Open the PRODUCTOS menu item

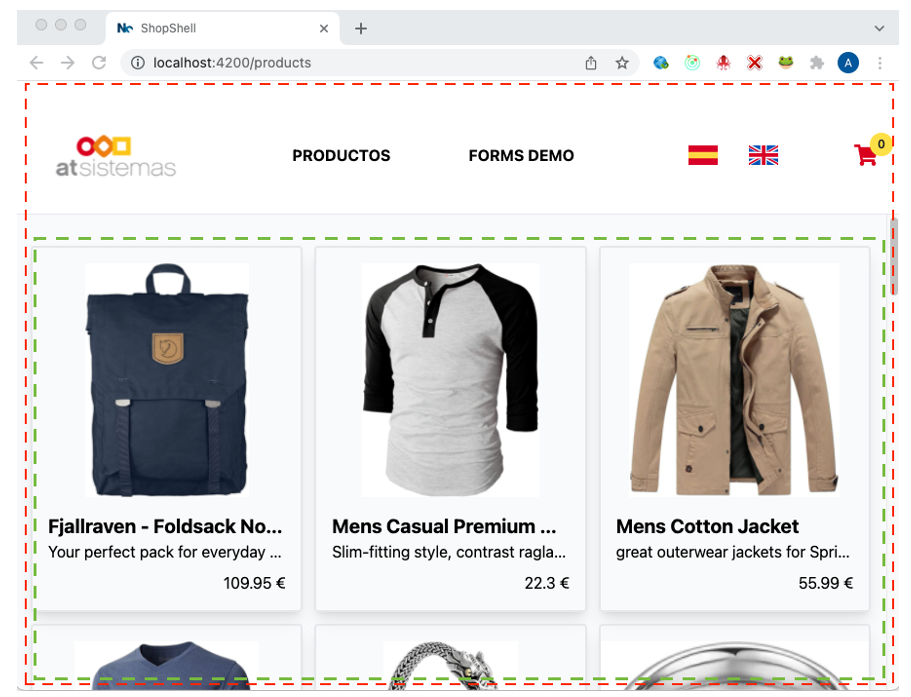tap(341, 156)
